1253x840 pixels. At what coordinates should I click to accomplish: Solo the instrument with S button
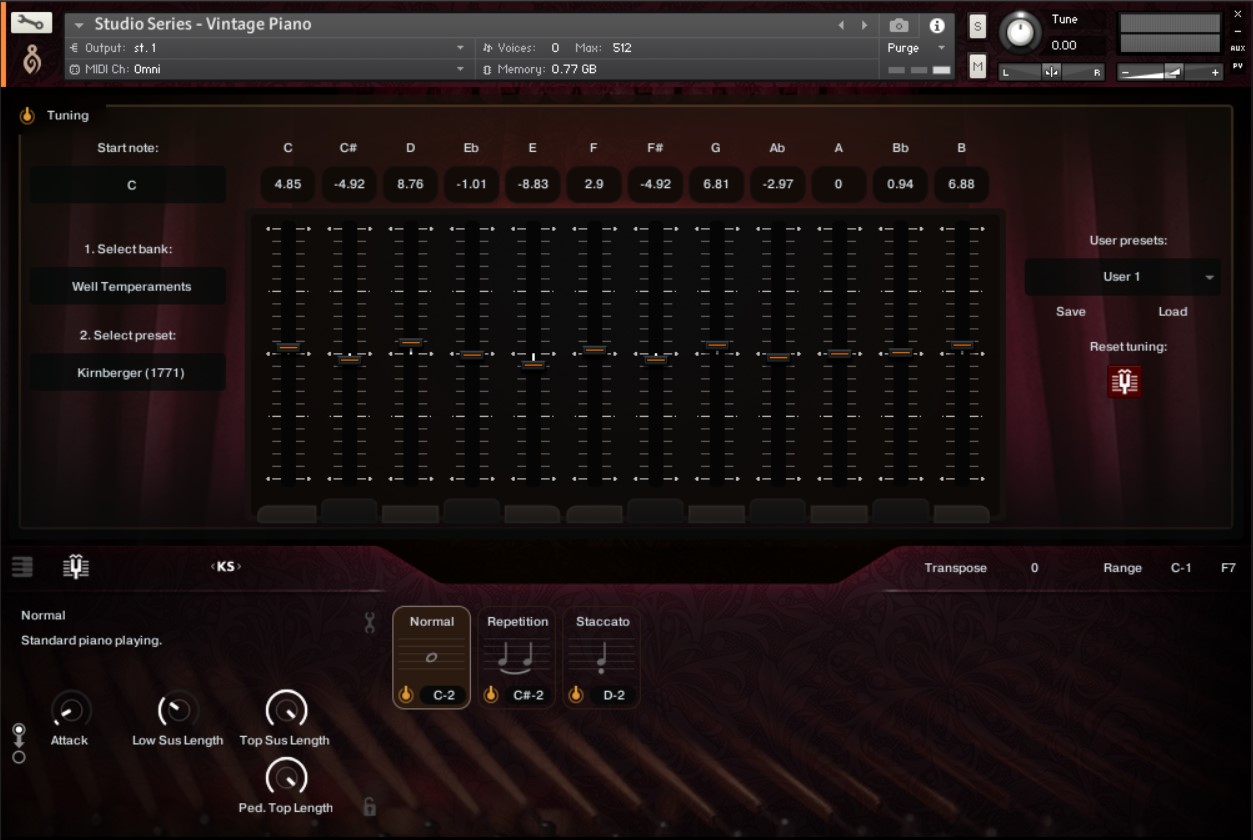[x=977, y=27]
